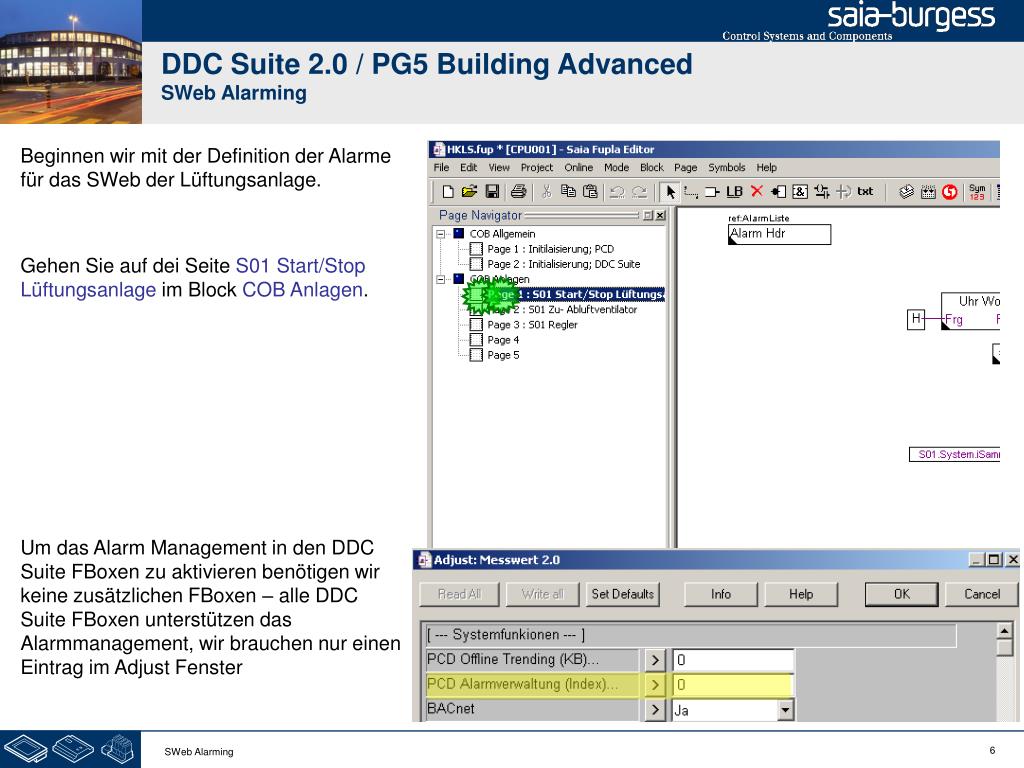
Task: Click the Paste clipboard icon
Action: (x=590, y=192)
